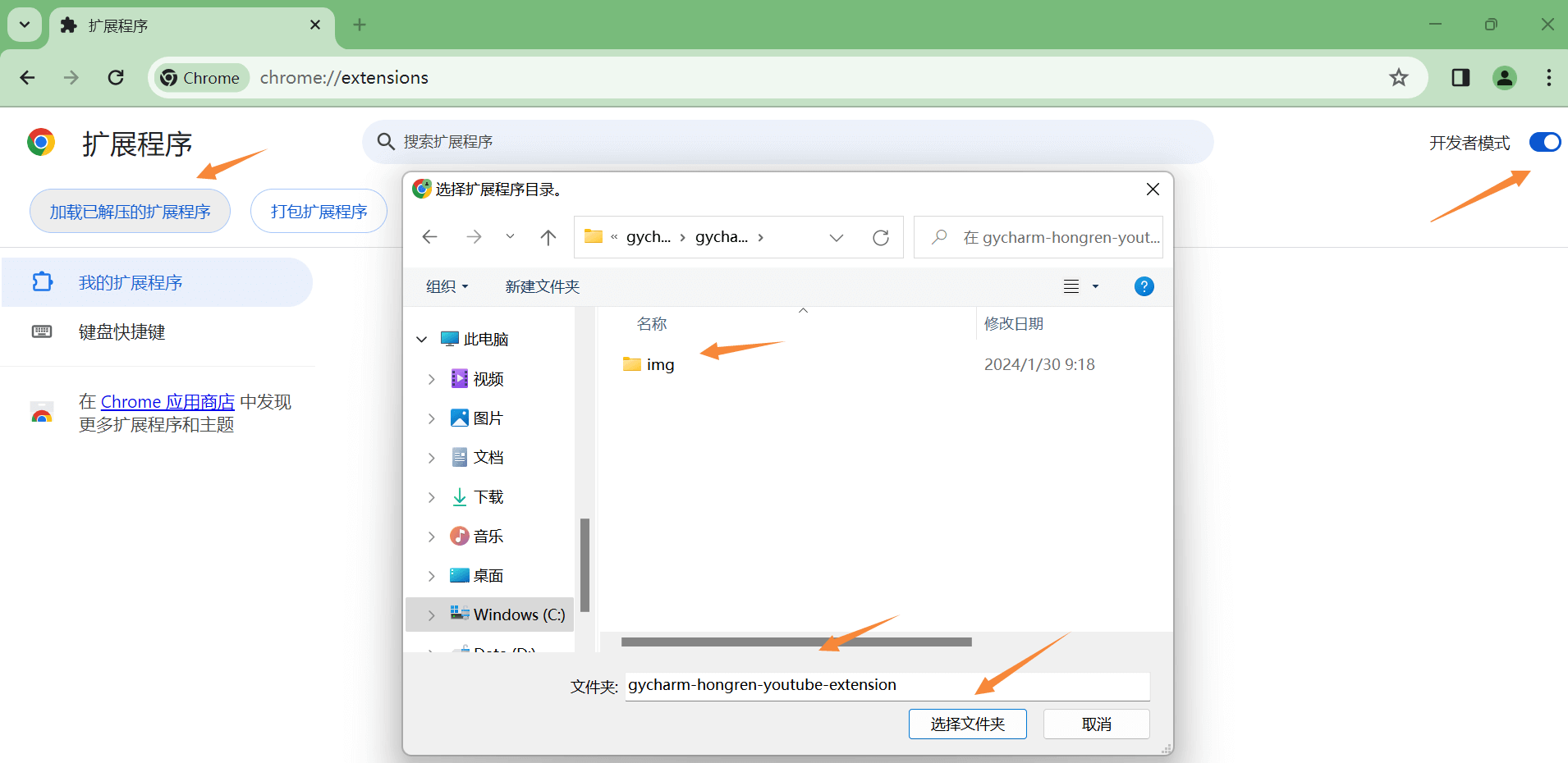Open the 组织 menu
The width and height of the screenshot is (1568, 763).
[x=447, y=286]
